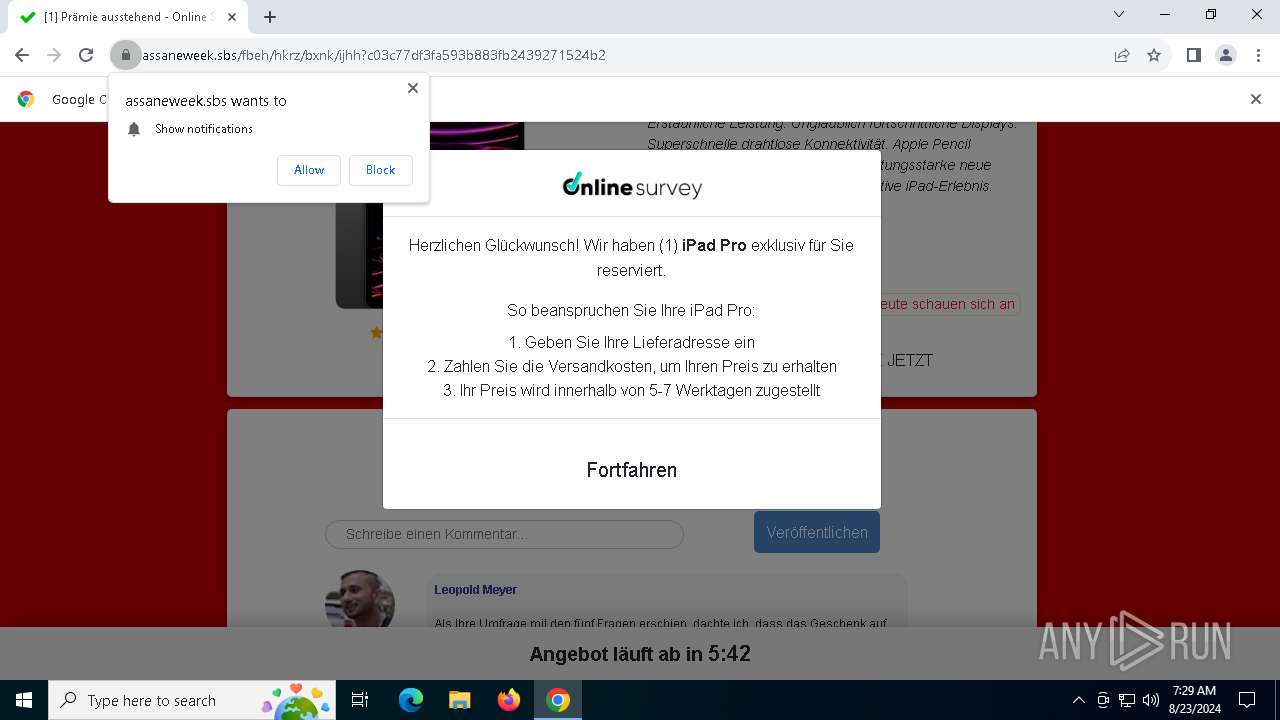Open File Explorer from taskbar
This screenshot has width=1280, height=720.
459,700
